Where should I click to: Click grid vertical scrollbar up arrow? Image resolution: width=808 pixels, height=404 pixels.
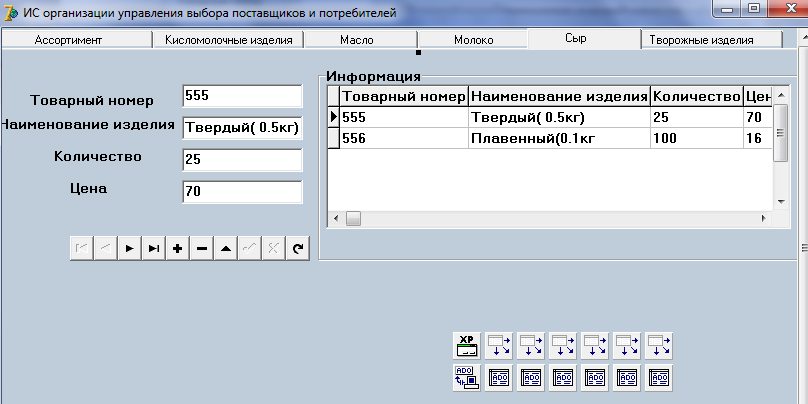click(781, 95)
